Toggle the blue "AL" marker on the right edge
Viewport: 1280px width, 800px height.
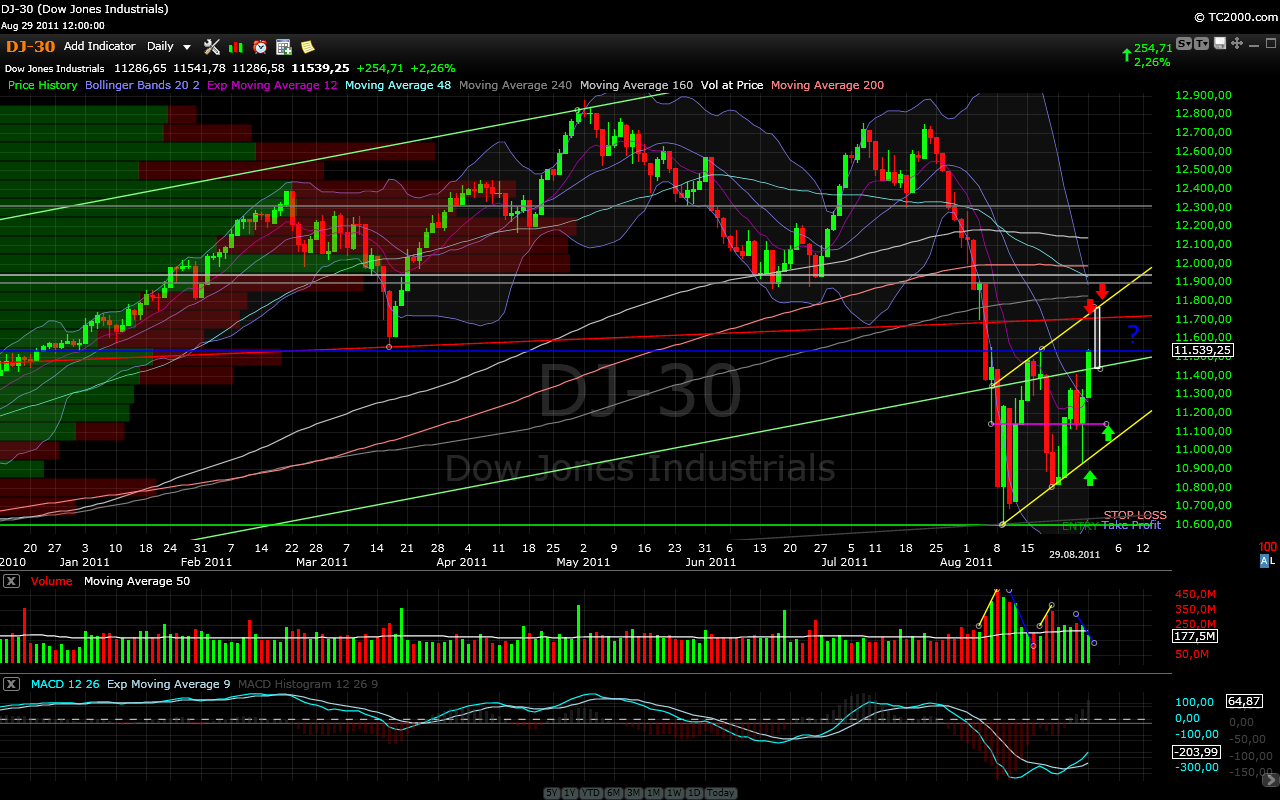[x=1266, y=561]
